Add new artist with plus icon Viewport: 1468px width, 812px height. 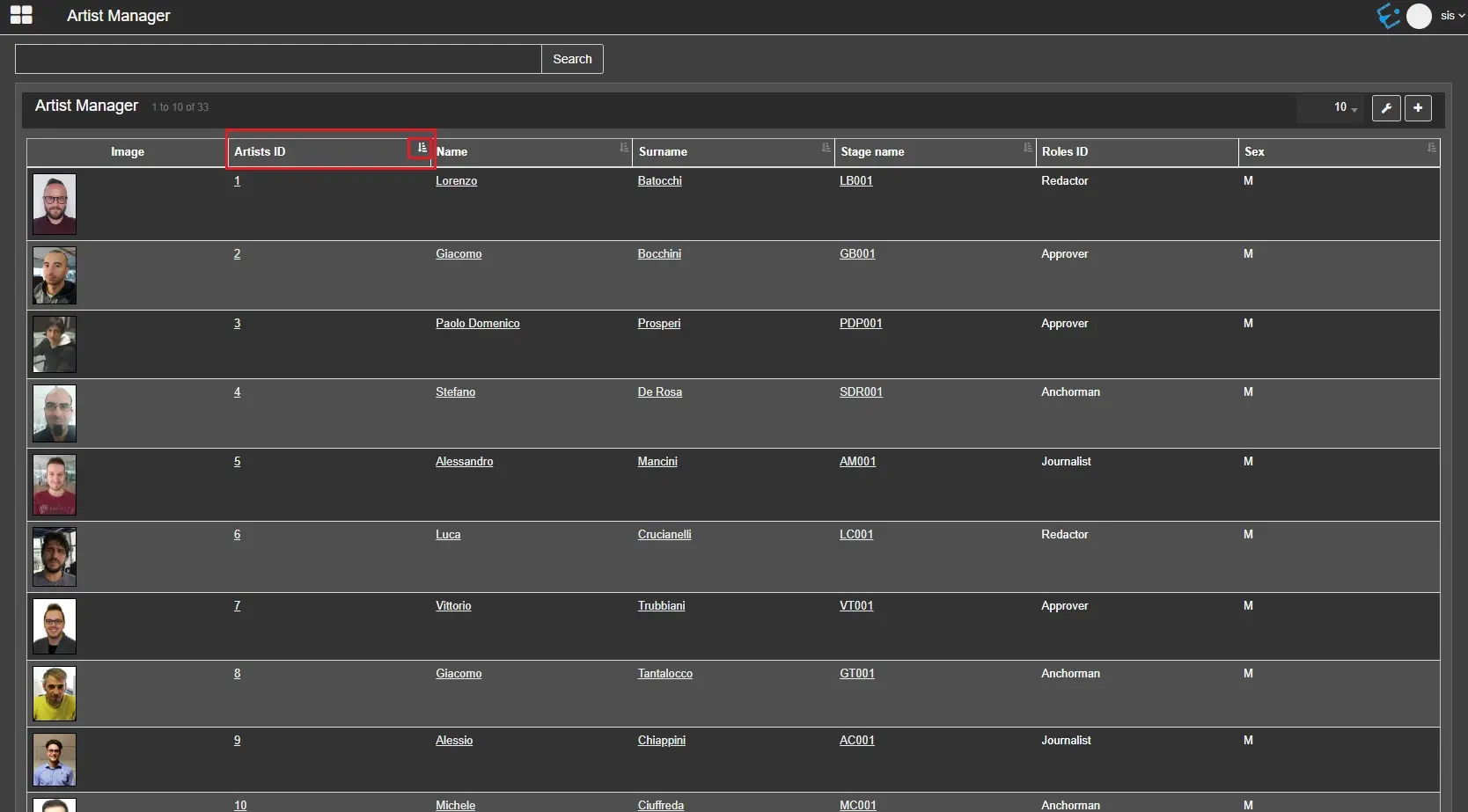pyautogui.click(x=1418, y=108)
